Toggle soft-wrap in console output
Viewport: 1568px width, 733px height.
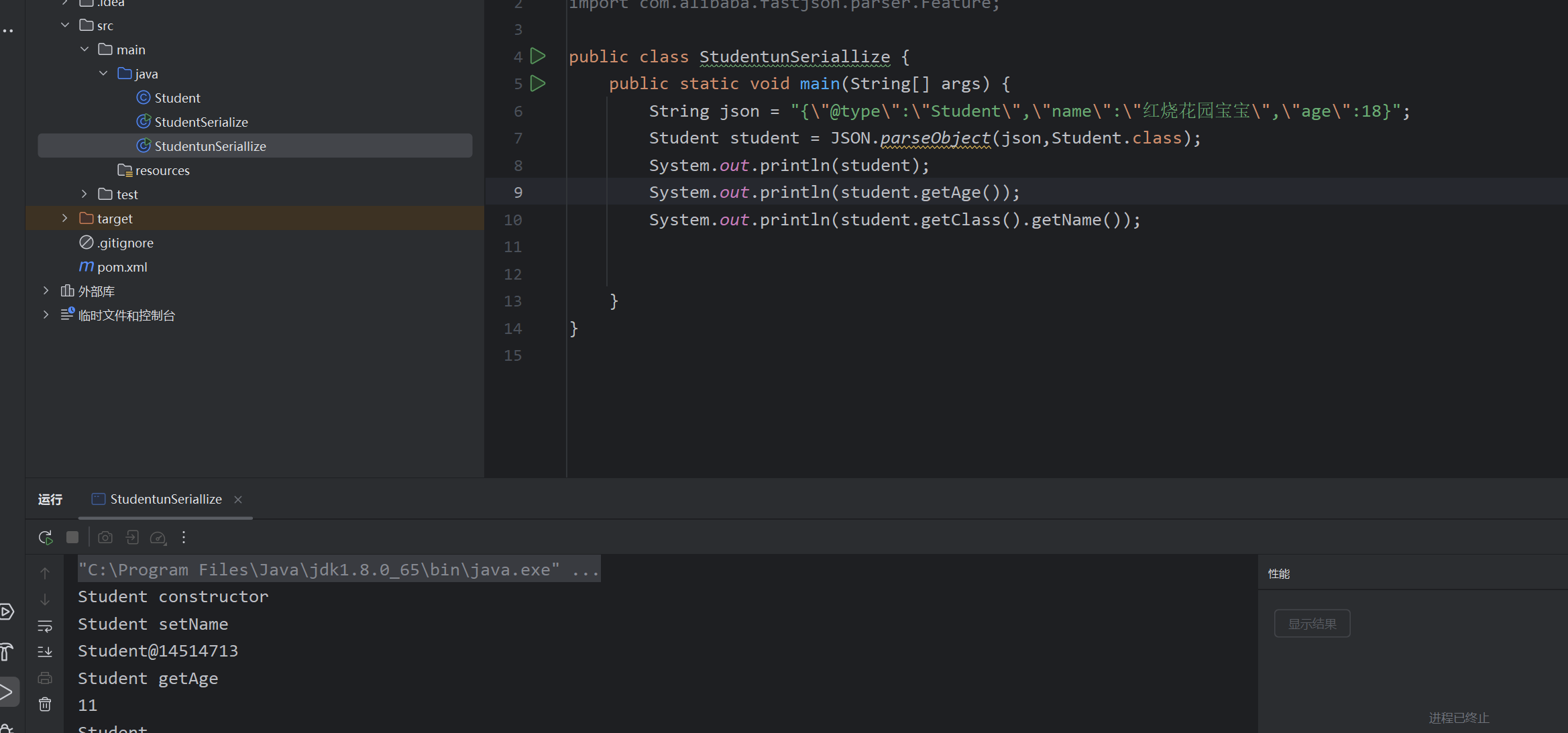pos(45,625)
